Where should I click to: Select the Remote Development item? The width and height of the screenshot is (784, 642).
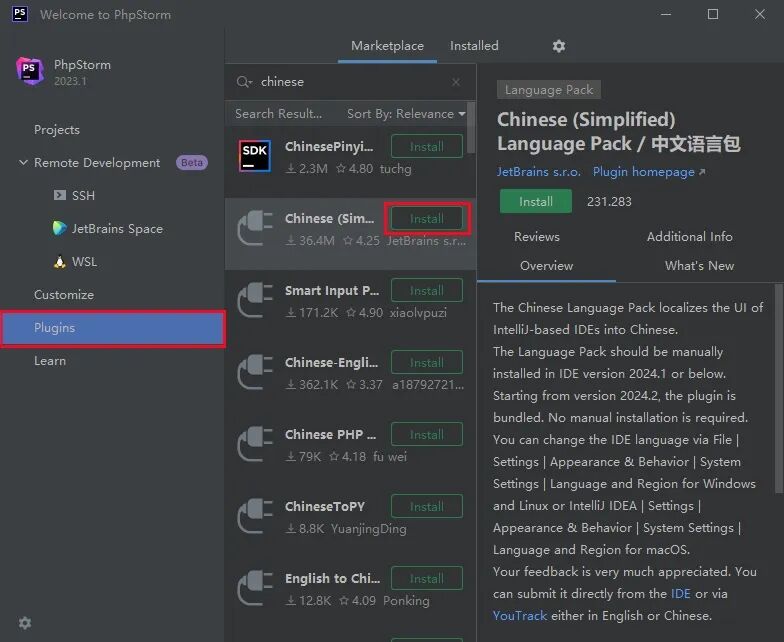click(x=97, y=162)
